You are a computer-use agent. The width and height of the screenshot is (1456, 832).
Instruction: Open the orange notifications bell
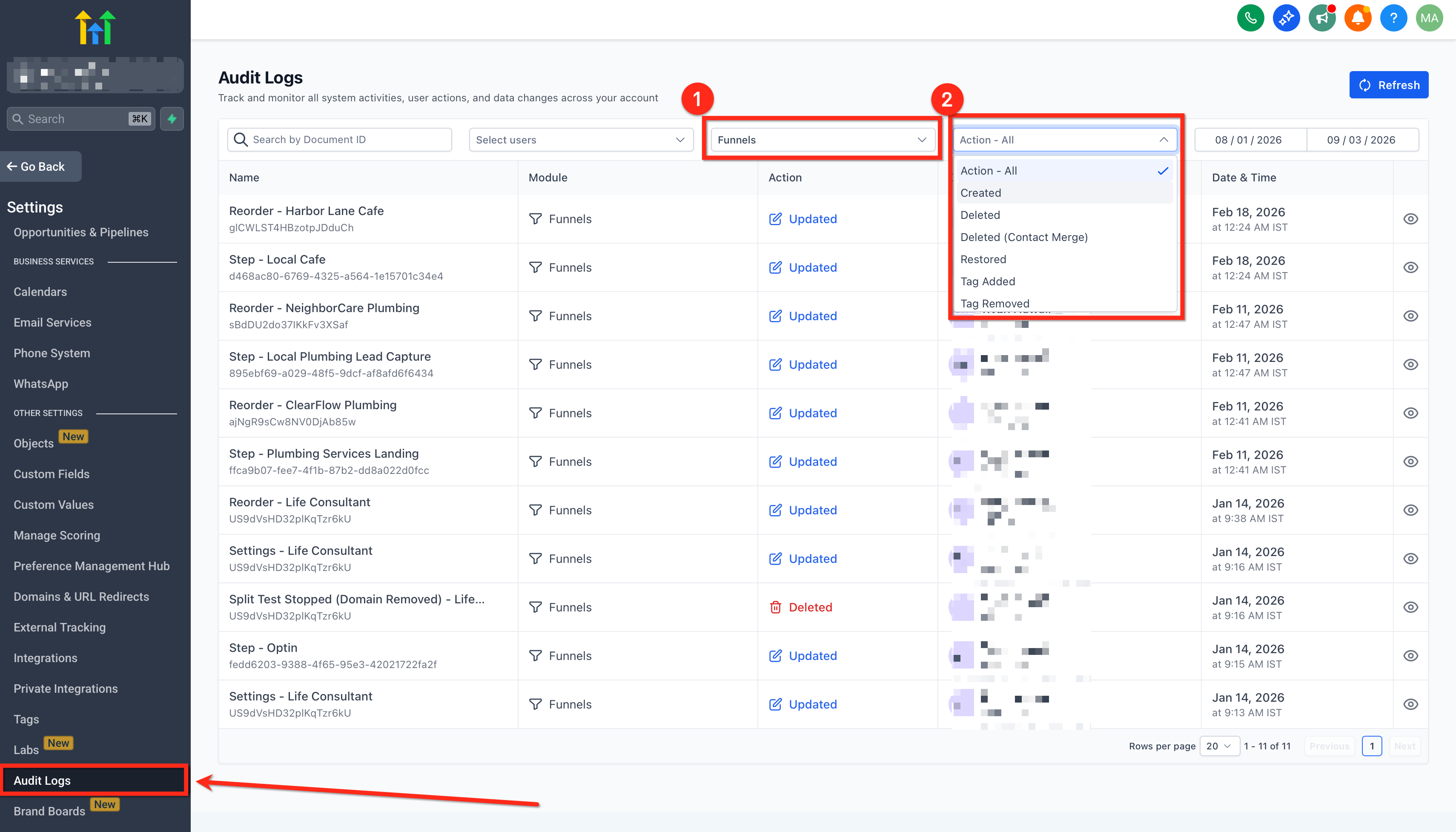[x=1358, y=18]
